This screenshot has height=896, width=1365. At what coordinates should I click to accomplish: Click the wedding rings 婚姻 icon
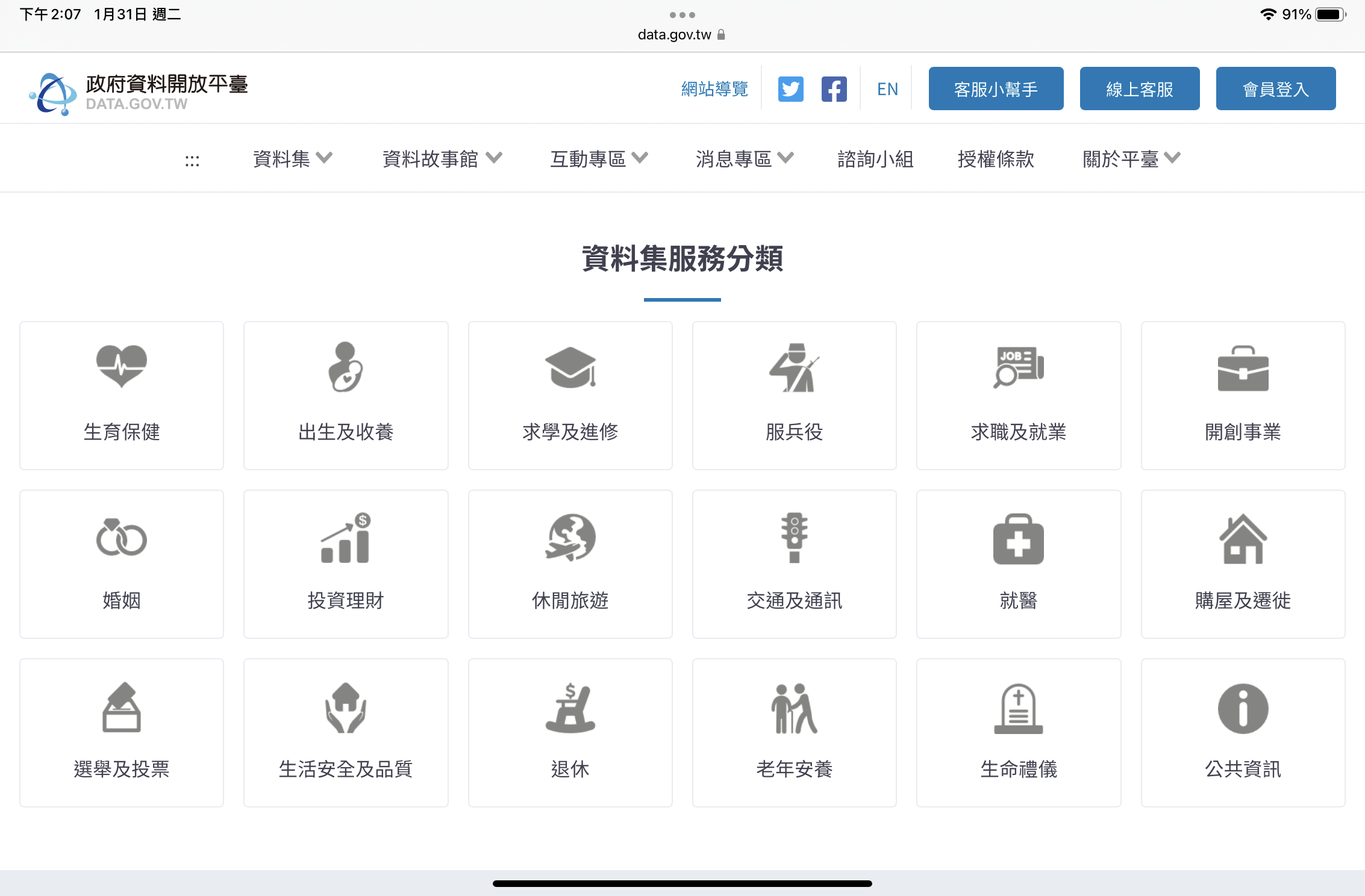[122, 538]
